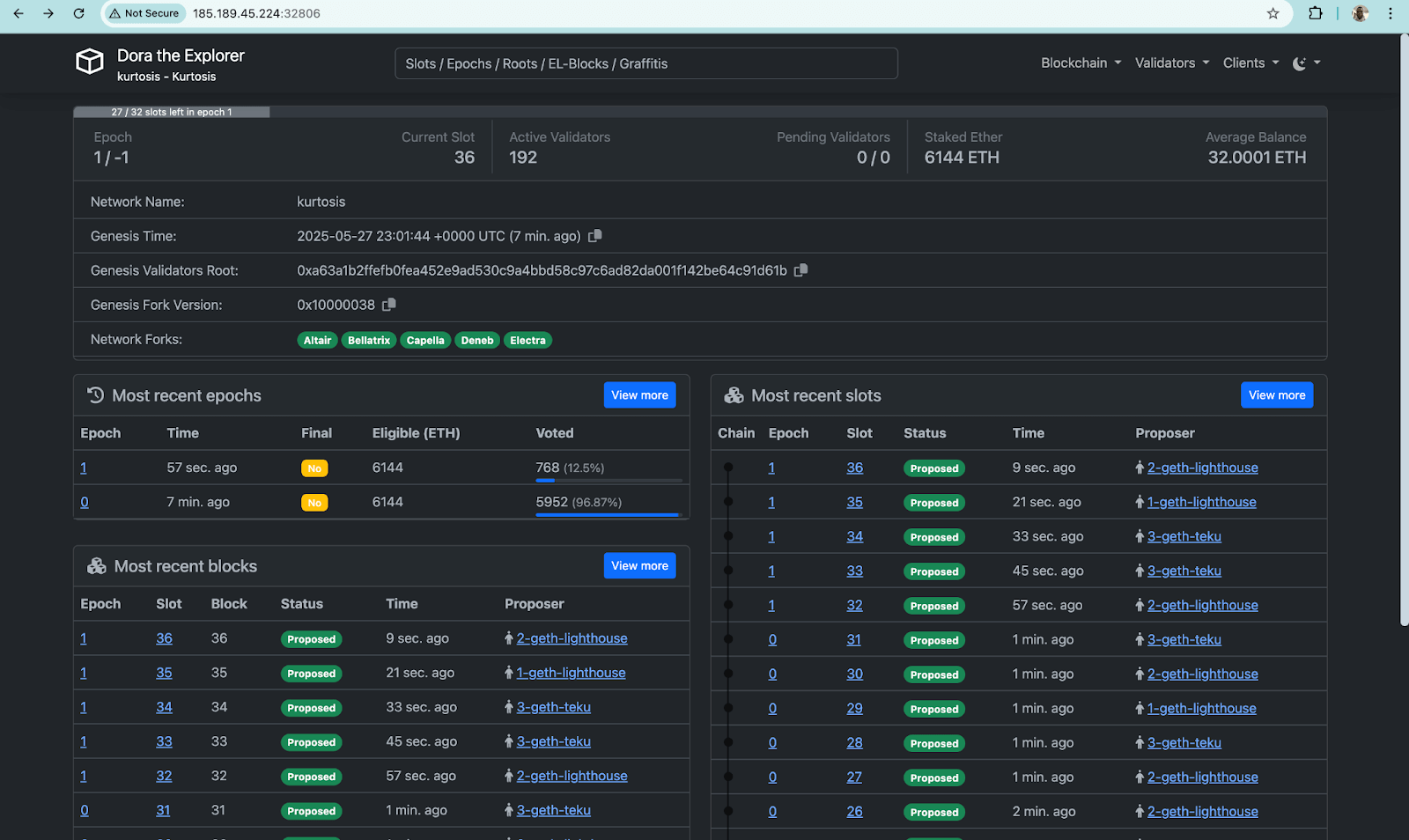Copy the Genesis Time value

(595, 236)
